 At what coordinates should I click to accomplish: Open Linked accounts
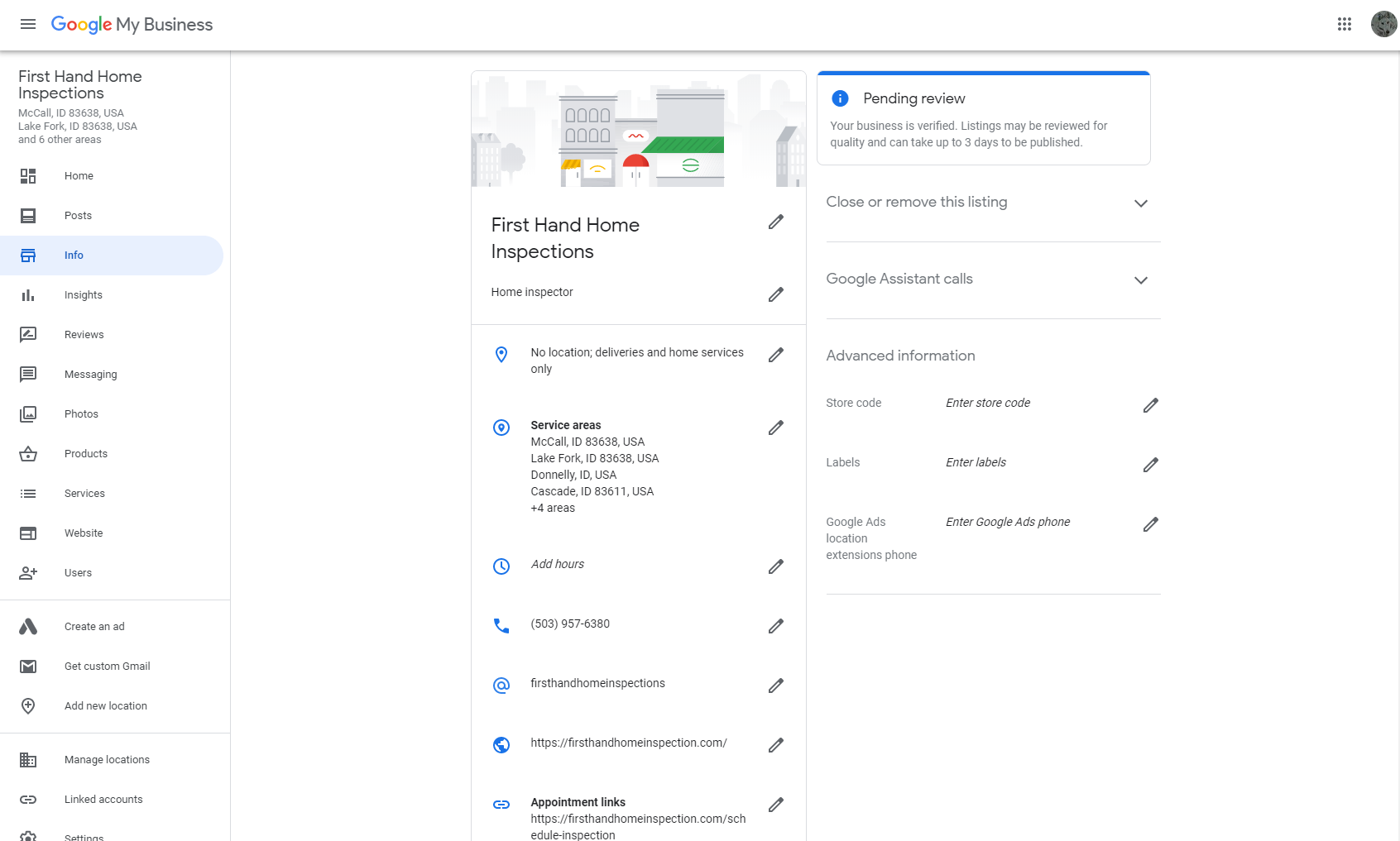[x=112, y=800]
